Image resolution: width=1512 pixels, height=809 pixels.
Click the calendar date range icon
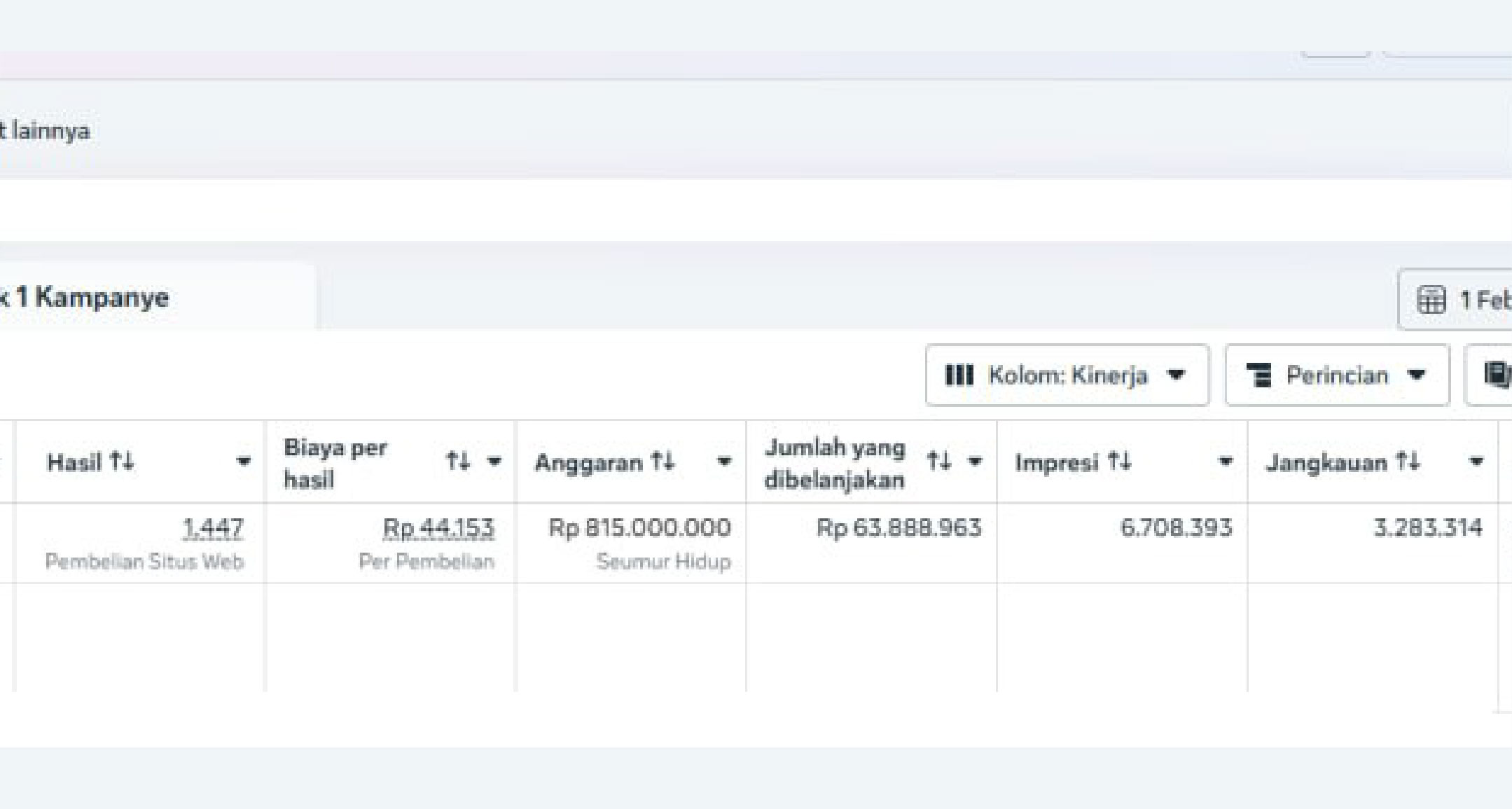(x=1431, y=300)
